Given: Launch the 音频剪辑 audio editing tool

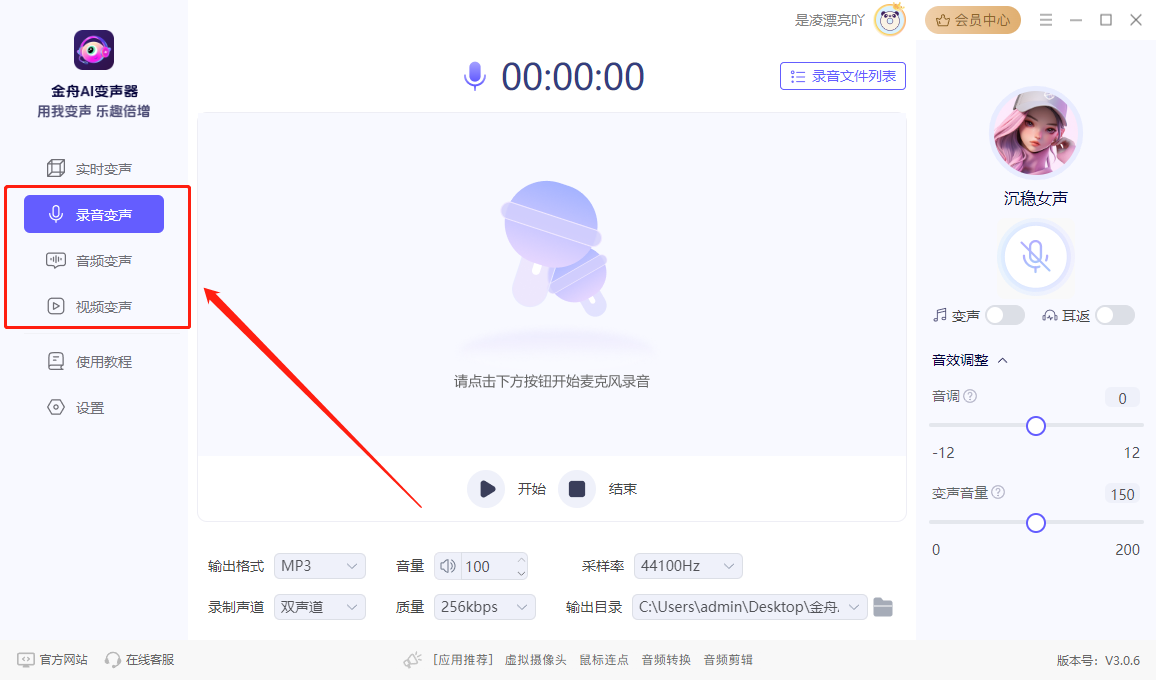Looking at the screenshot, I should pos(730,659).
